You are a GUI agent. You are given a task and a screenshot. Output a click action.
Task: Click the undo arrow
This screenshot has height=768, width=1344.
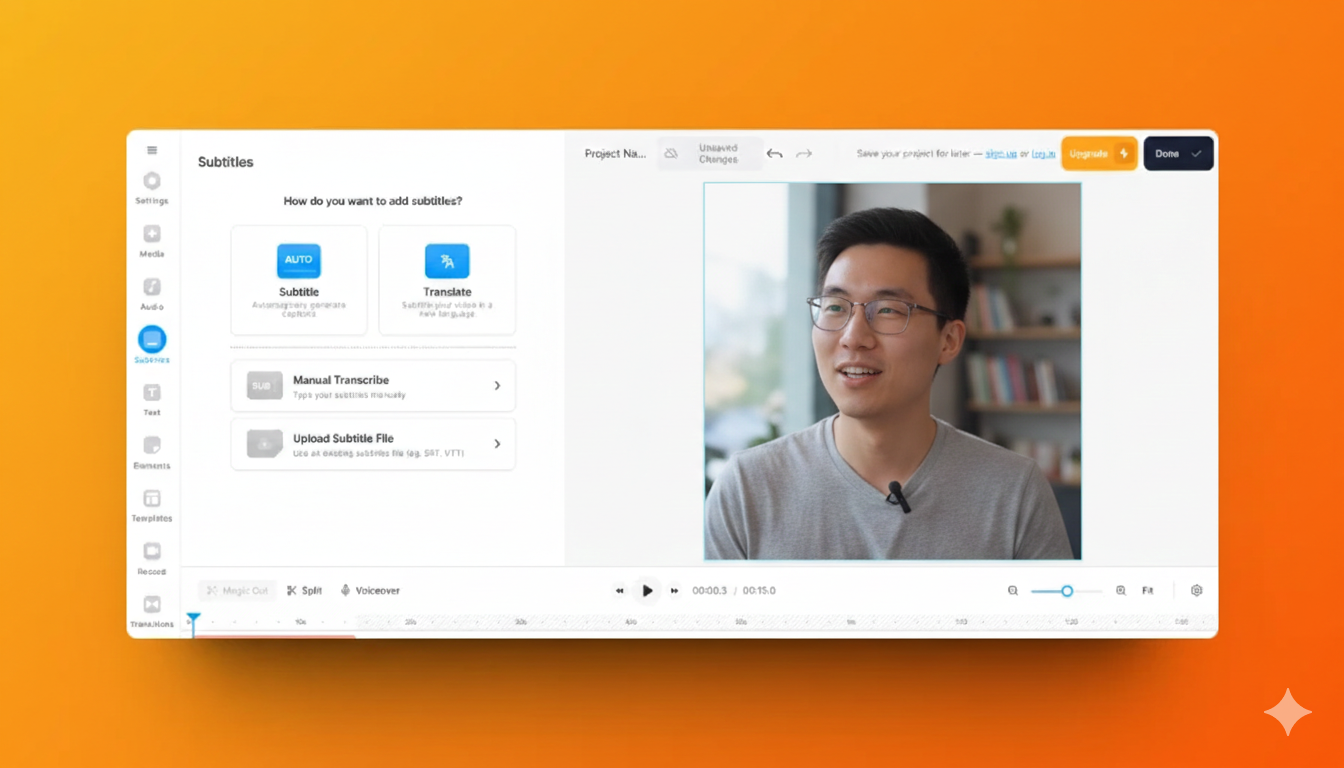[774, 154]
